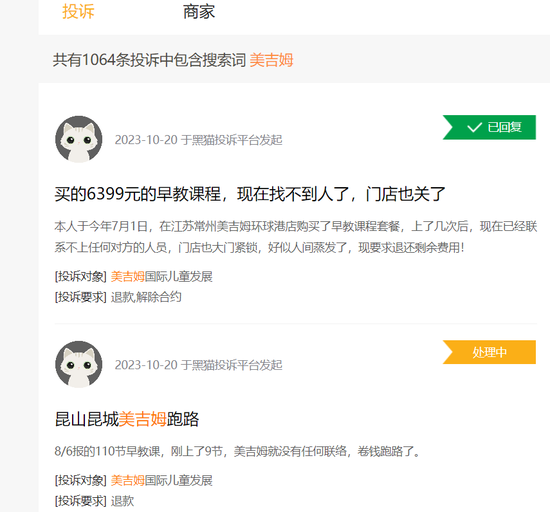Click the green 已回复 status badge
Viewport: 550px width, 512px height.
tap(489, 127)
